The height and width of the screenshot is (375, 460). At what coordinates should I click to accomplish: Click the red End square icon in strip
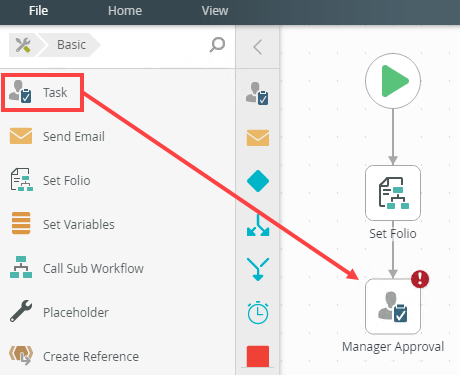258,356
